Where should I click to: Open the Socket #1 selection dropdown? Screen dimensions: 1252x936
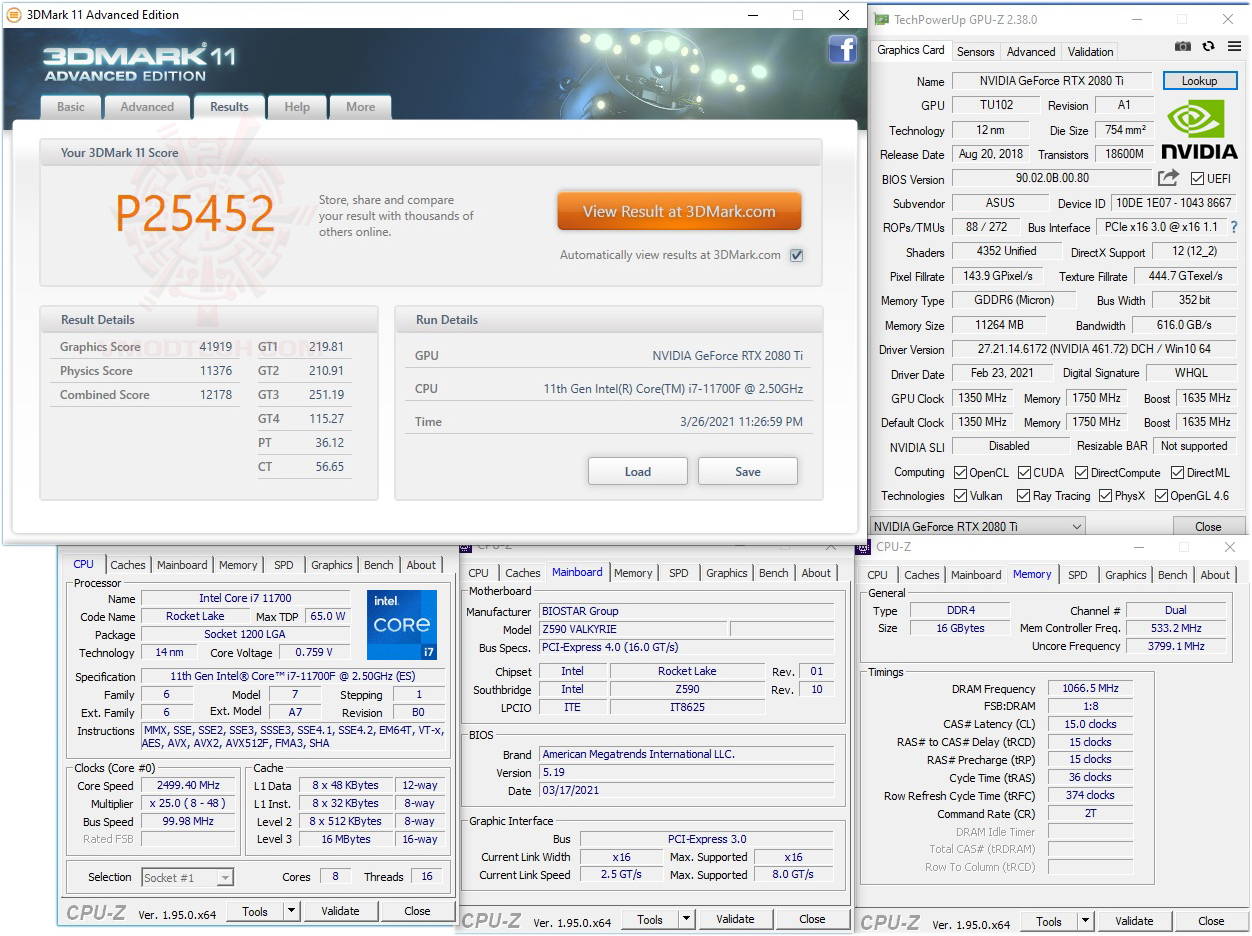[x=187, y=877]
